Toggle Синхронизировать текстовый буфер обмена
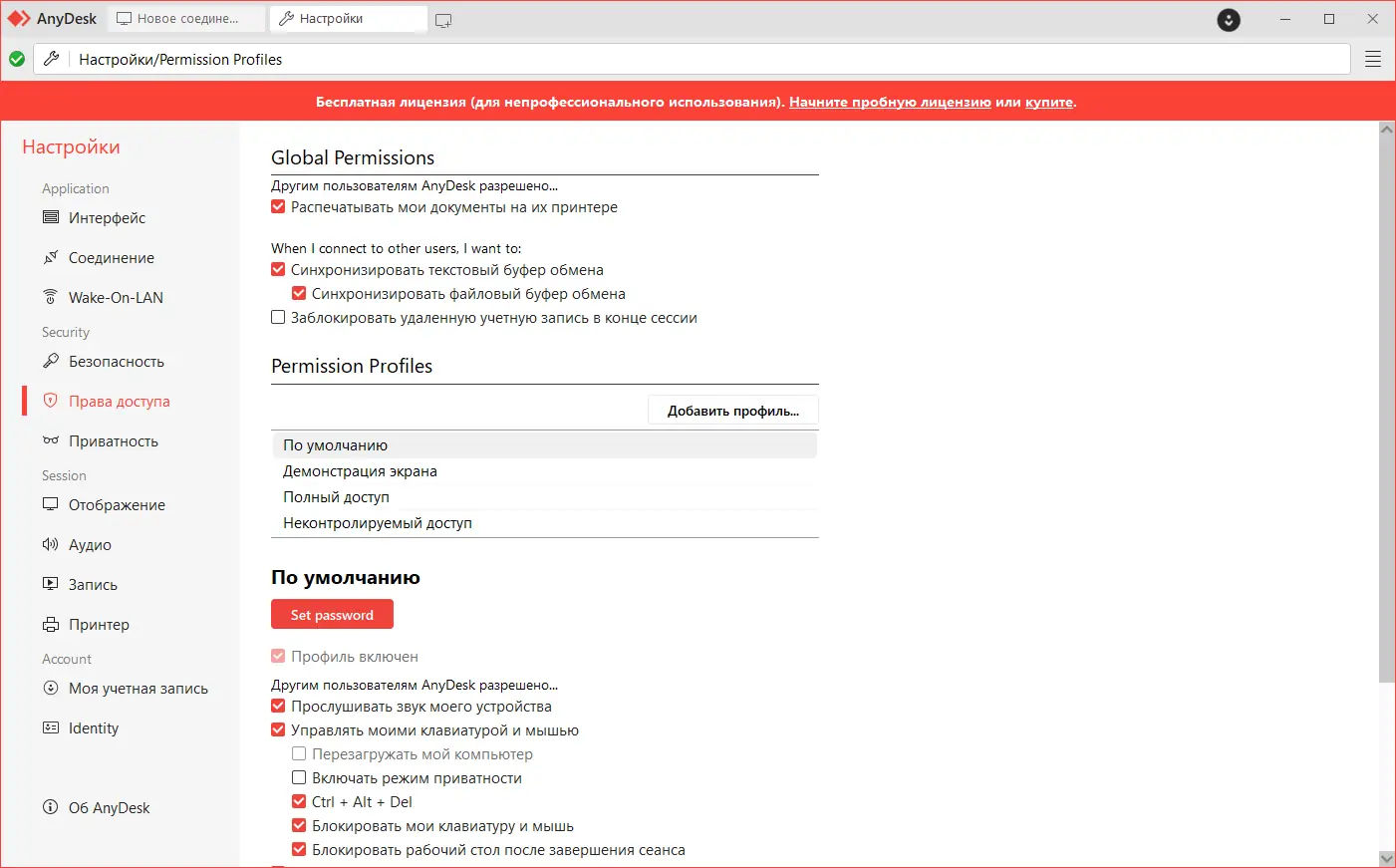 278,270
